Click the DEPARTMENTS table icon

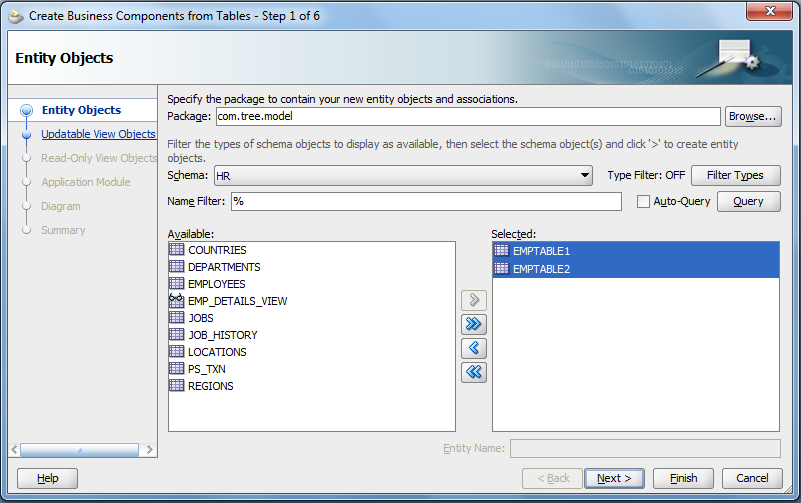click(176, 266)
